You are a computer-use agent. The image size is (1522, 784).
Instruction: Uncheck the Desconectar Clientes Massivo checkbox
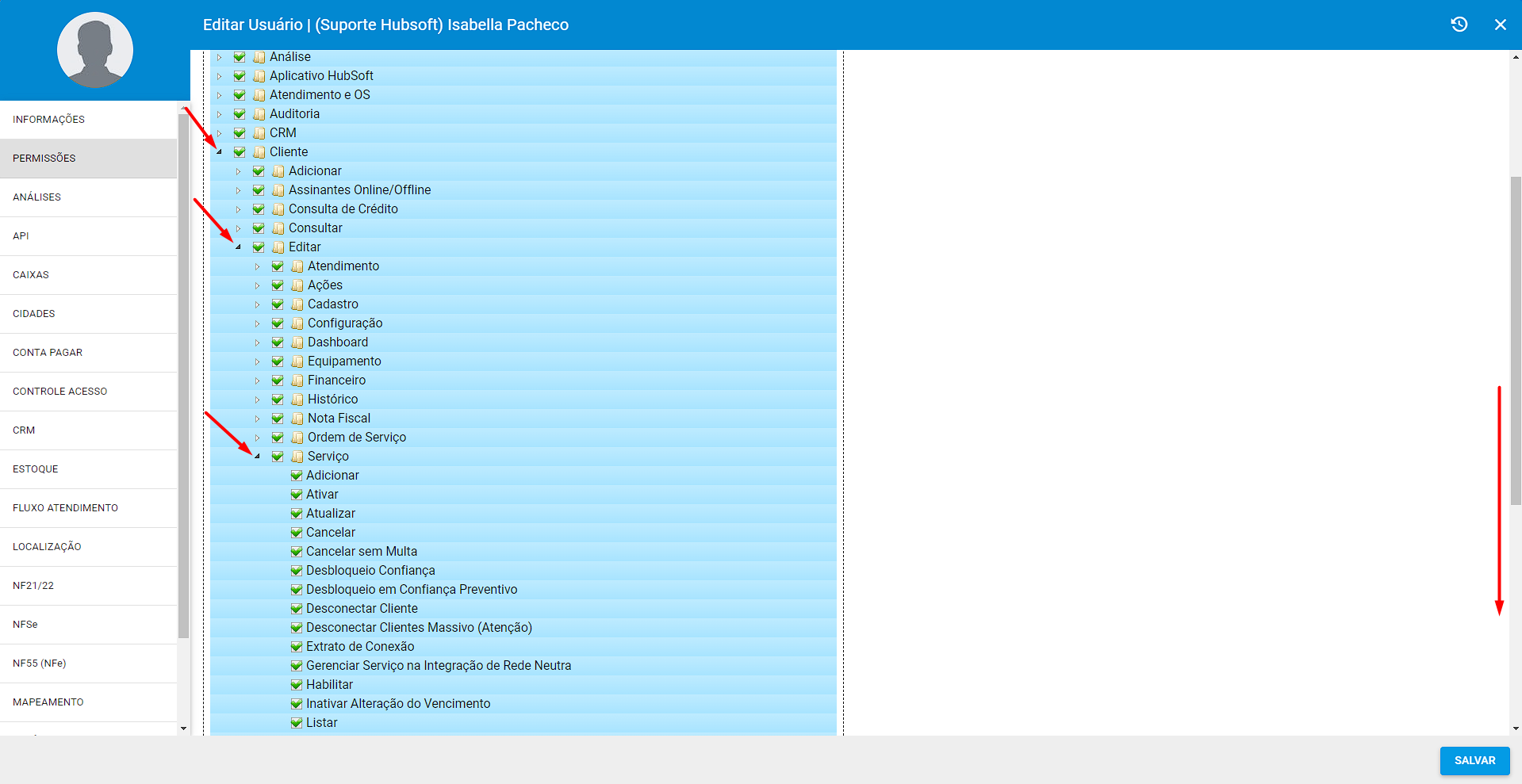click(297, 628)
